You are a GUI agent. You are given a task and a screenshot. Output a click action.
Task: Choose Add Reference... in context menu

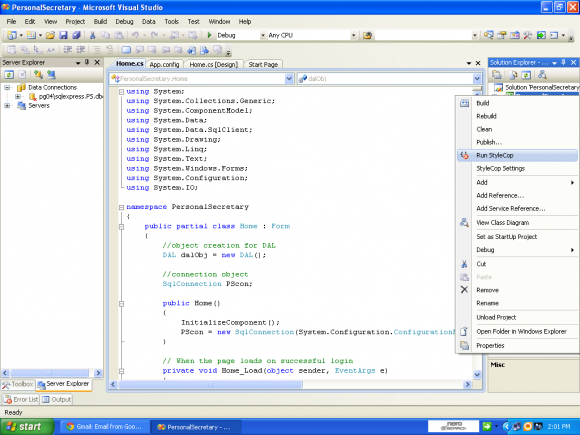pos(517,196)
